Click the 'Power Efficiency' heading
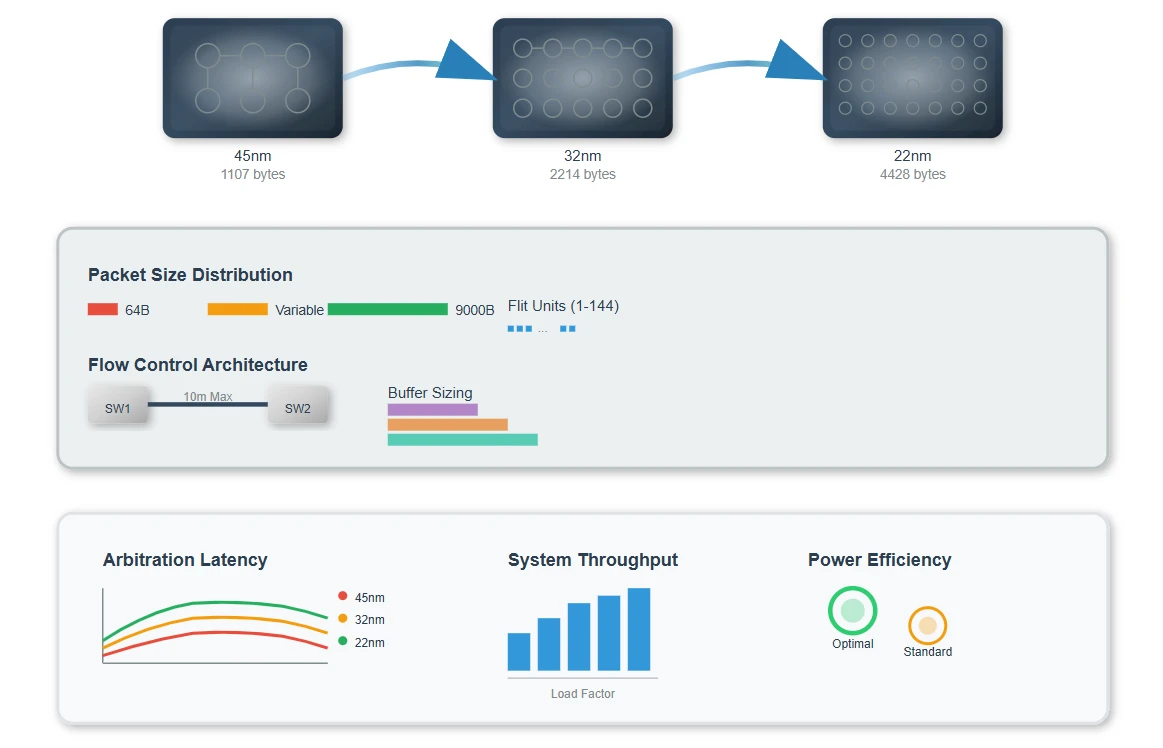The height and width of the screenshot is (748, 1163). (x=880, y=560)
